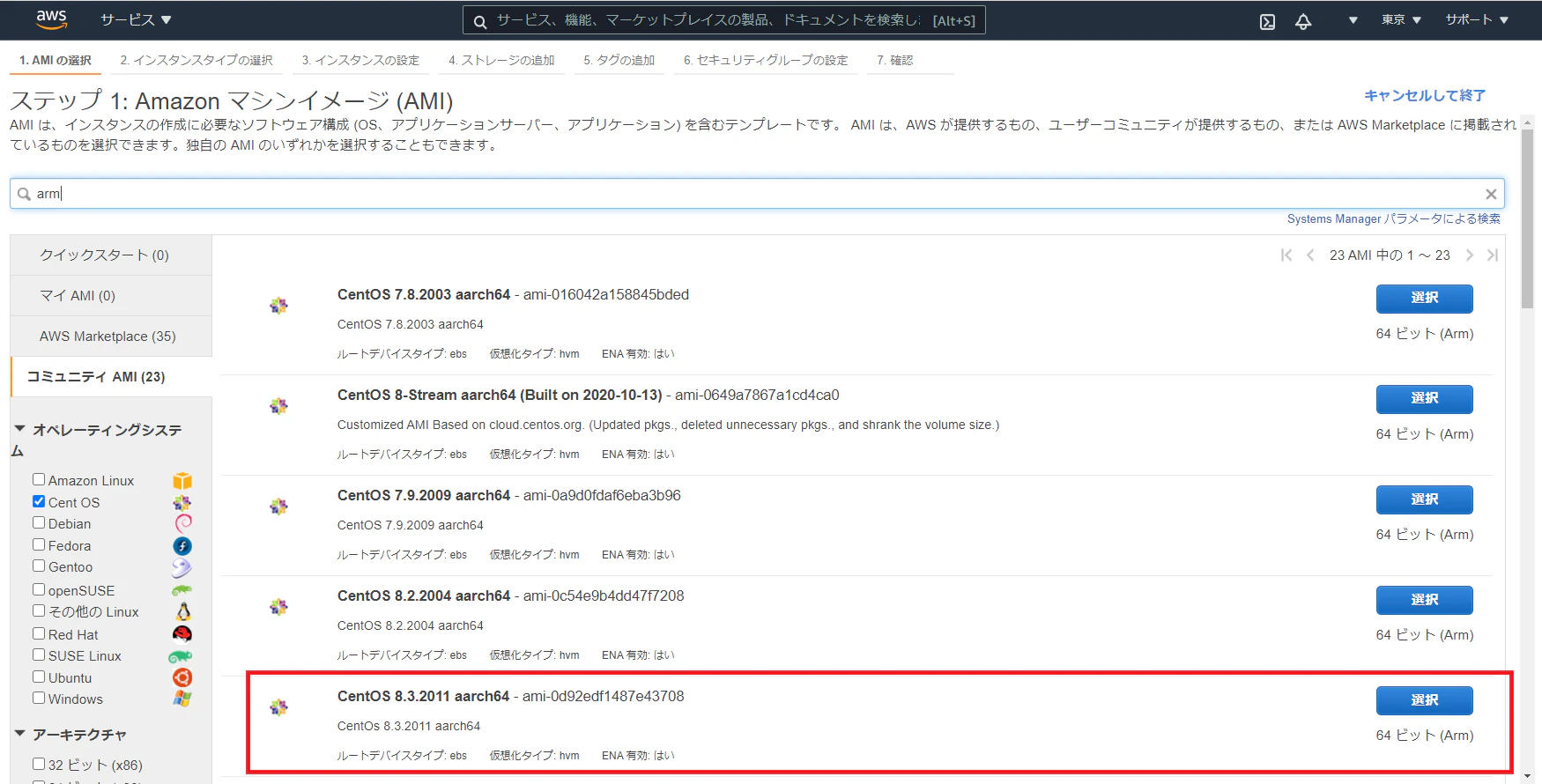Viewport: 1542px width, 784px height.
Task: Click the SUSE Linux green icon
Action: 180,656
